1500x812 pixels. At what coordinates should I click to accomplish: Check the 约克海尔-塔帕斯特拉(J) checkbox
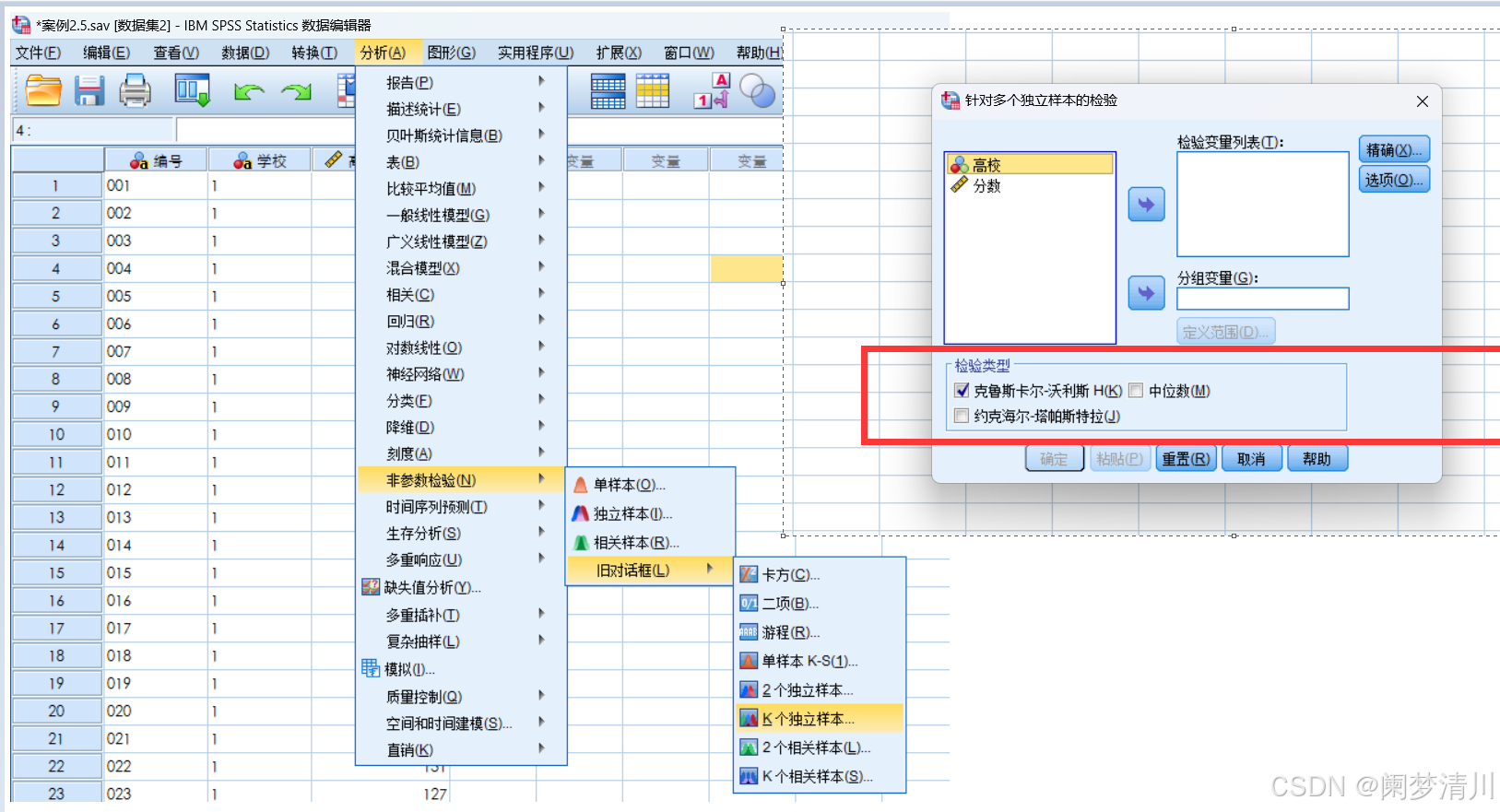click(963, 416)
